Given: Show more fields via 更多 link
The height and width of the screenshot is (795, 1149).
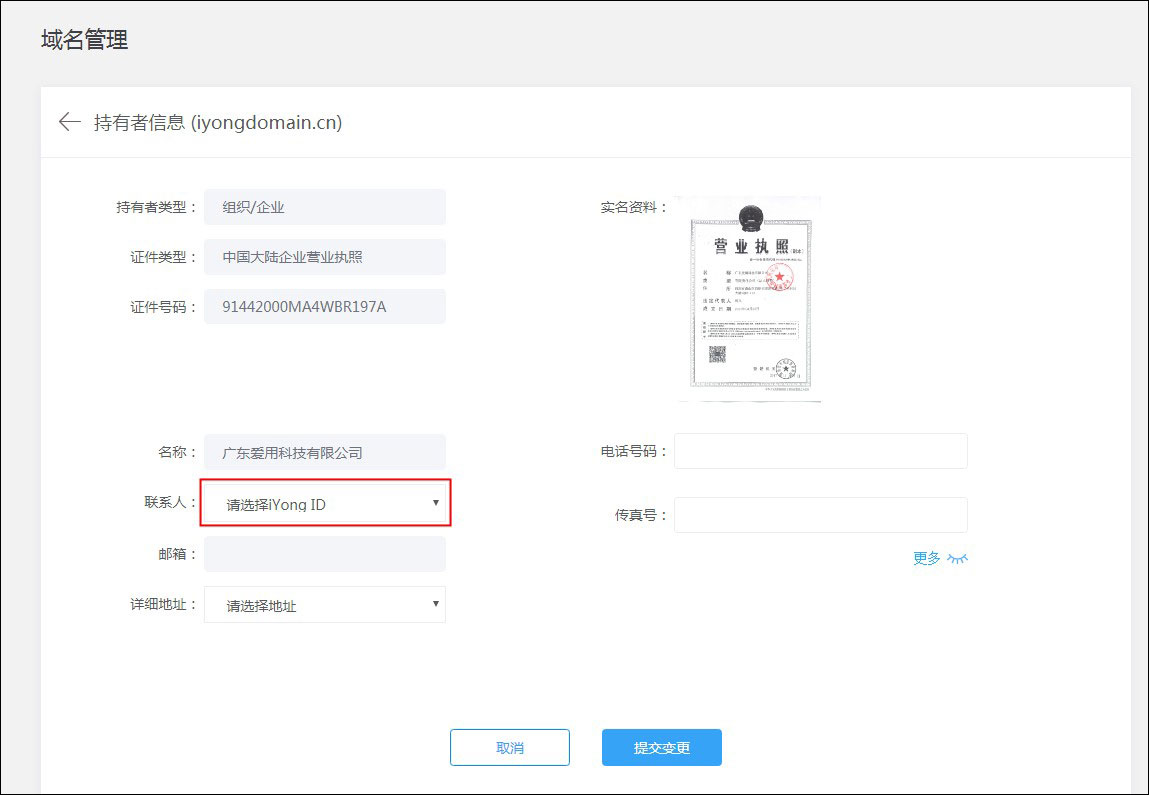Looking at the screenshot, I should (x=926, y=558).
